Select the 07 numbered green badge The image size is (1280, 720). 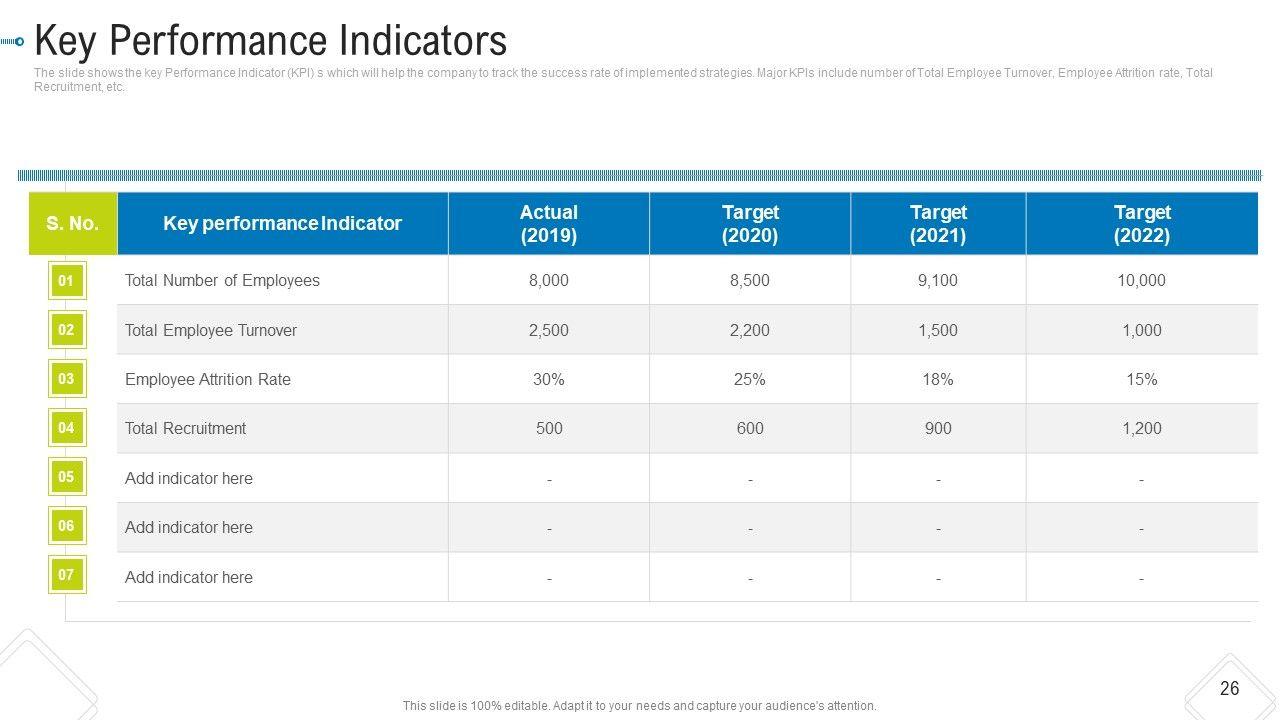[x=66, y=575]
